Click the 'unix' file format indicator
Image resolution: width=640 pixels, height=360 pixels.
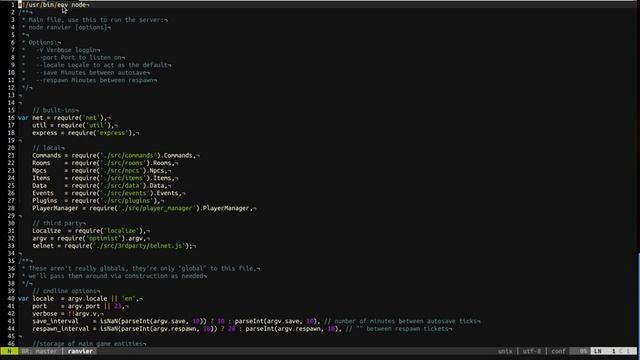click(505, 351)
